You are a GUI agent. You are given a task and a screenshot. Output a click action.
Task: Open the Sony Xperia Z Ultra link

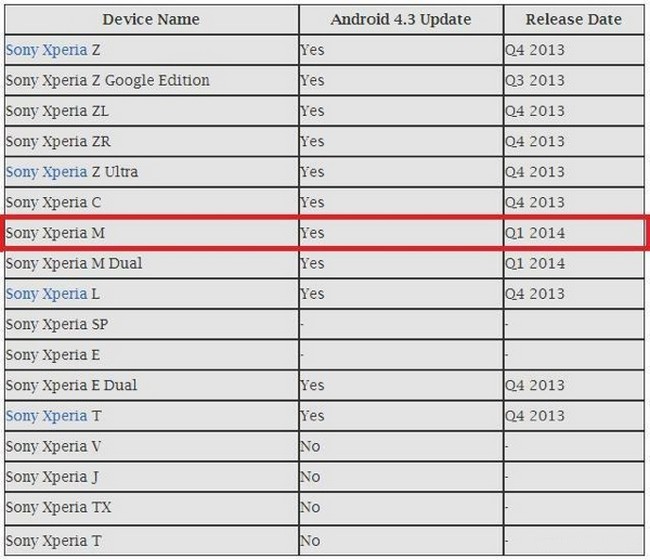[x=46, y=171]
